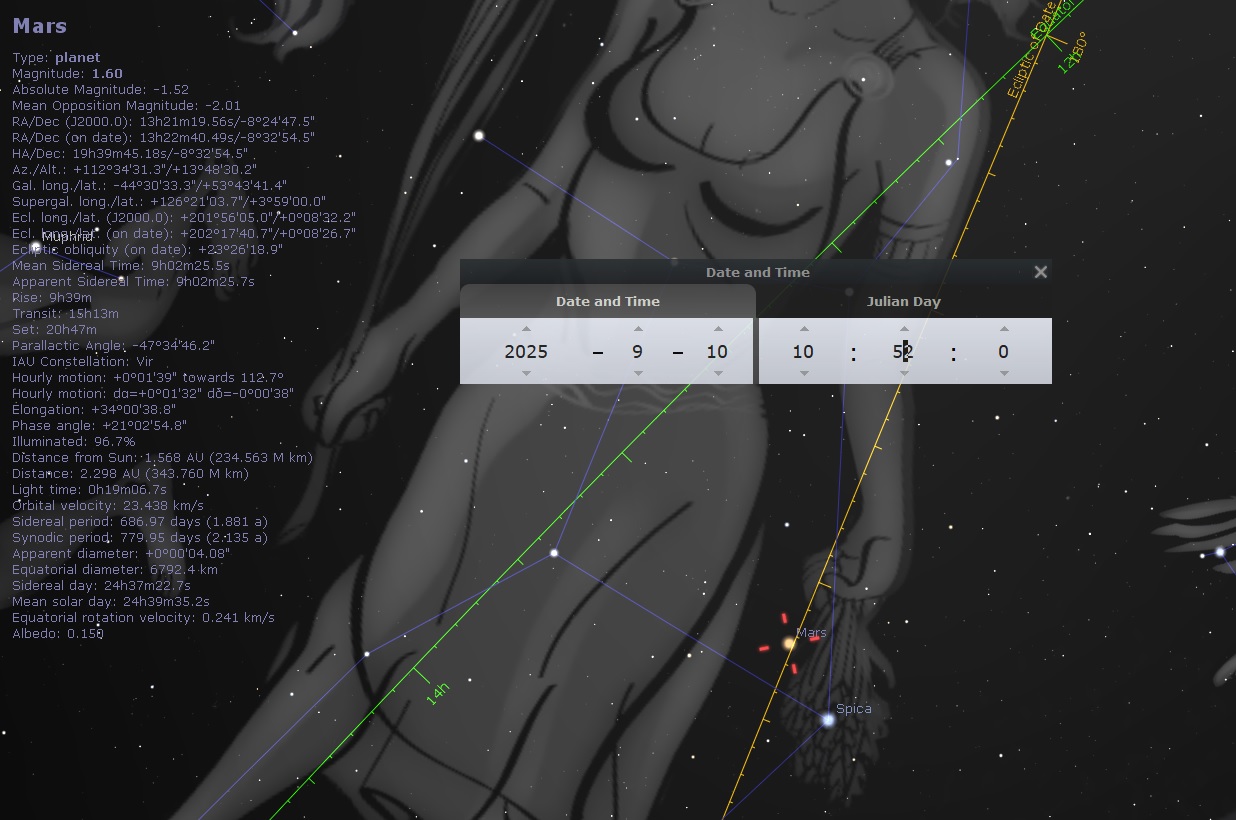Advance the minutes with the up arrow
Screen dimensions: 1236x820
904,329
